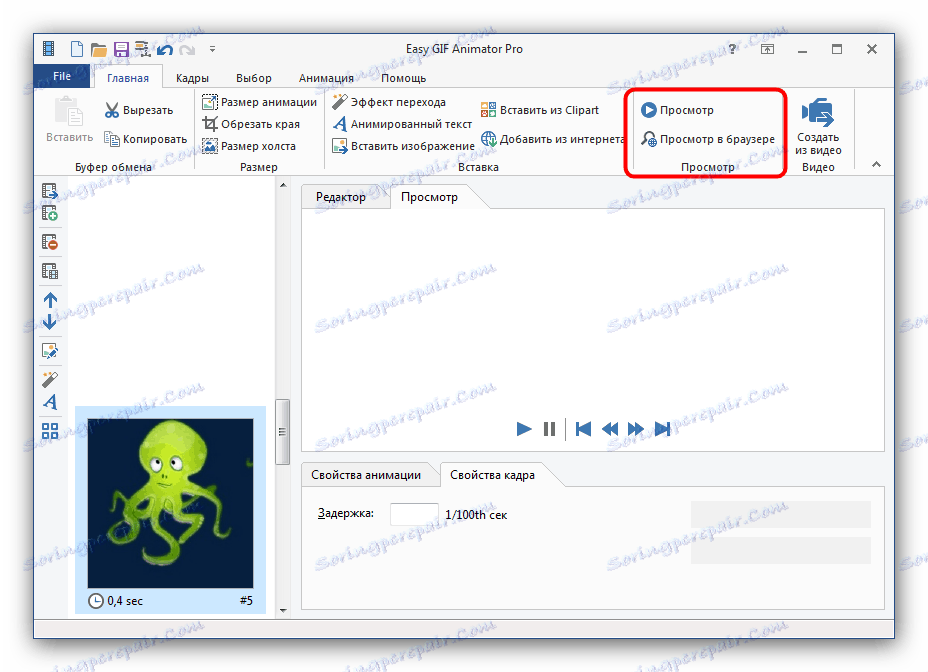Image resolution: width=928 pixels, height=672 pixels.
Task: Open the File menu
Action: pyautogui.click(x=61, y=75)
